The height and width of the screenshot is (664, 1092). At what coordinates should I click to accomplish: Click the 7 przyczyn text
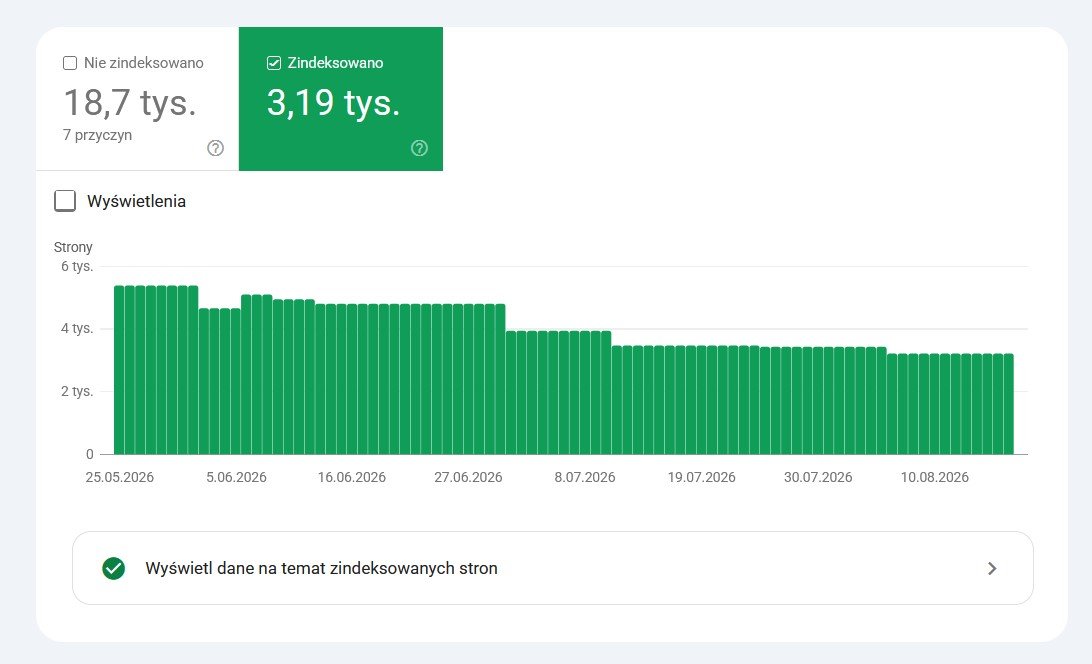[x=98, y=135]
